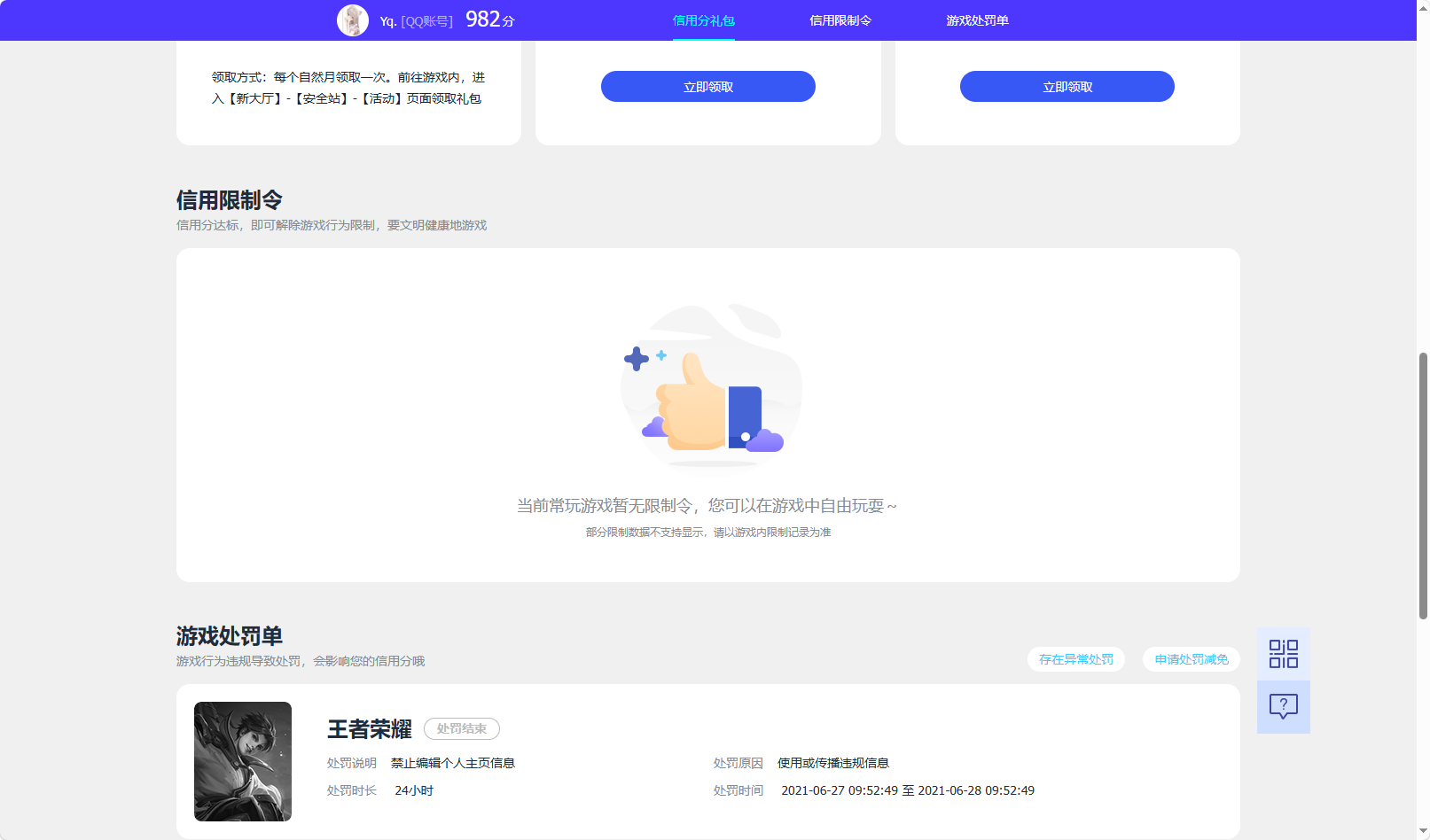Switch to the 信用限制令 tab
The height and width of the screenshot is (840, 1430).
click(840, 19)
